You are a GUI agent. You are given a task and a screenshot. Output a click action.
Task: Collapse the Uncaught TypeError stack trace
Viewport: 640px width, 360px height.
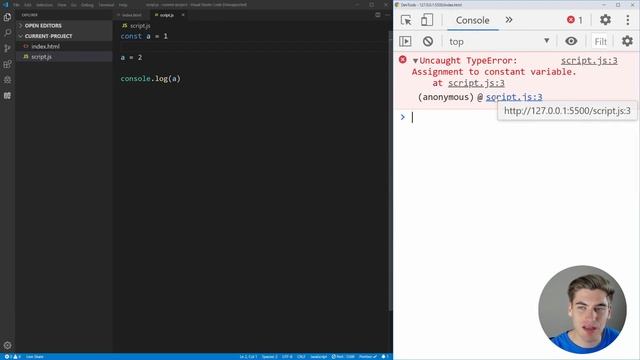415,61
